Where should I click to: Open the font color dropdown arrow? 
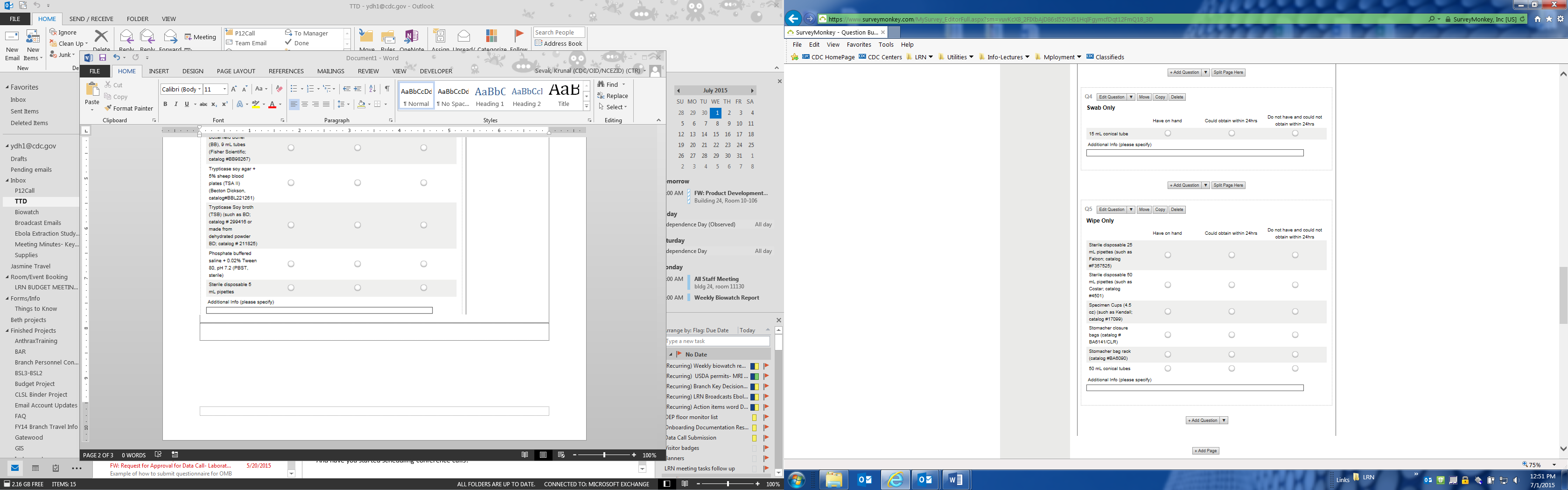(x=280, y=105)
